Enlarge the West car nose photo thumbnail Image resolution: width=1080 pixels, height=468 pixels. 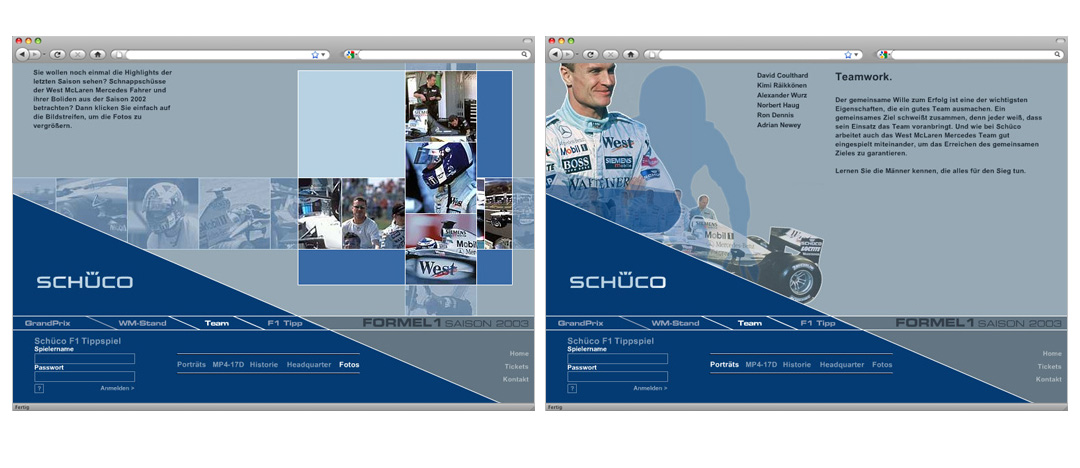click(x=441, y=249)
